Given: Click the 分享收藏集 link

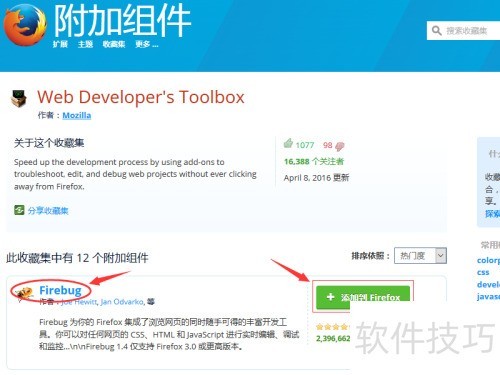Looking at the screenshot, I should tap(48, 211).
